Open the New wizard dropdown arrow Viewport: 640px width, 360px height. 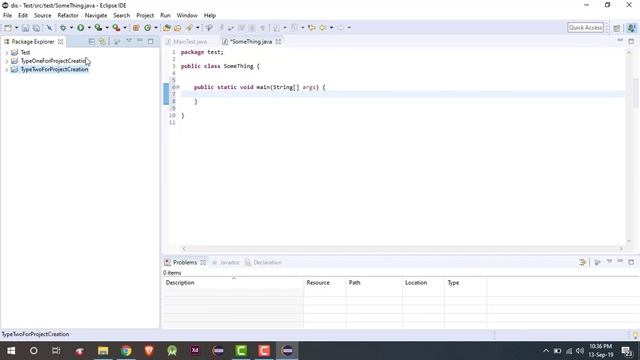coord(16,28)
